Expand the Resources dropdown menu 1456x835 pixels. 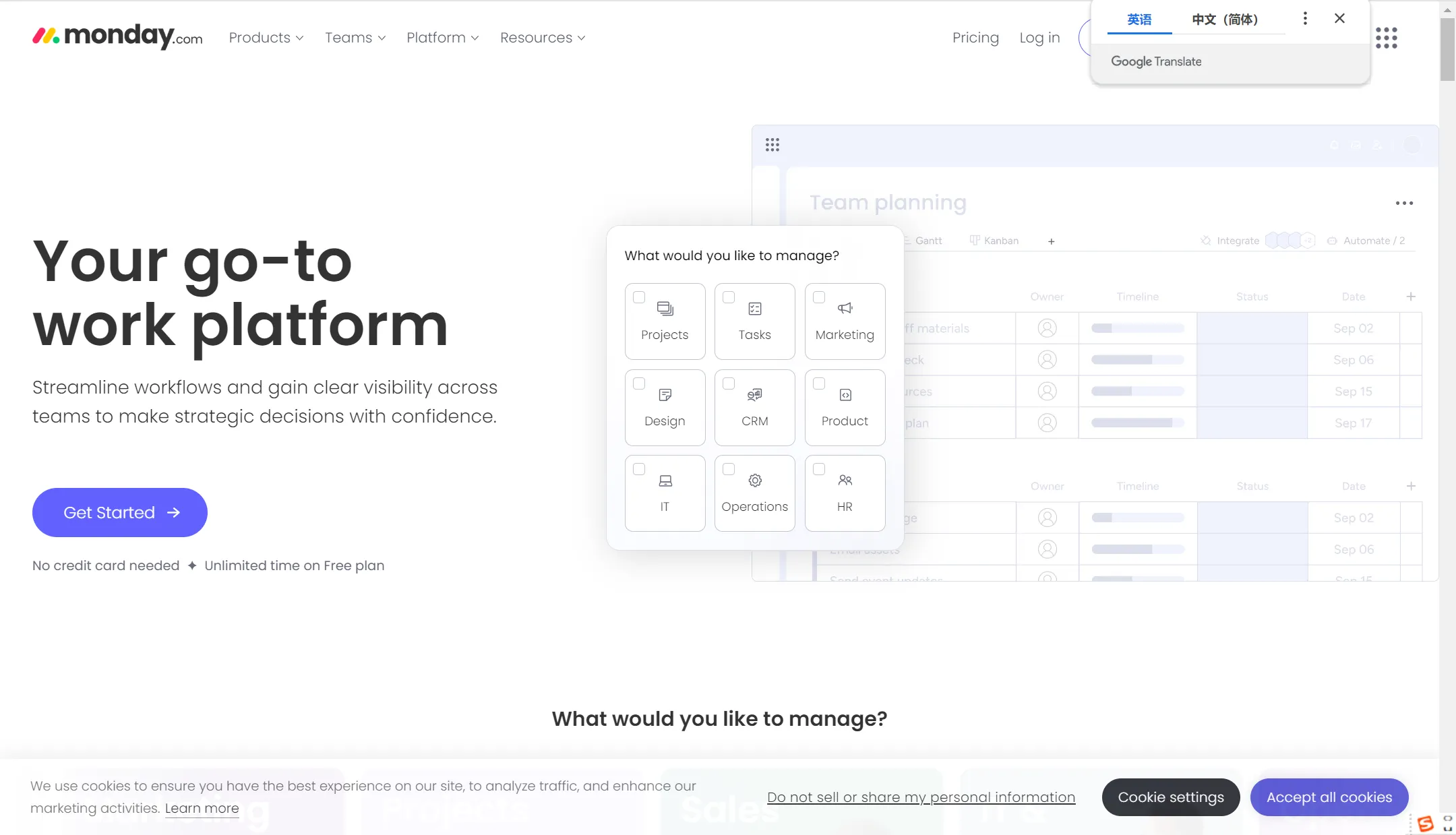tap(543, 38)
